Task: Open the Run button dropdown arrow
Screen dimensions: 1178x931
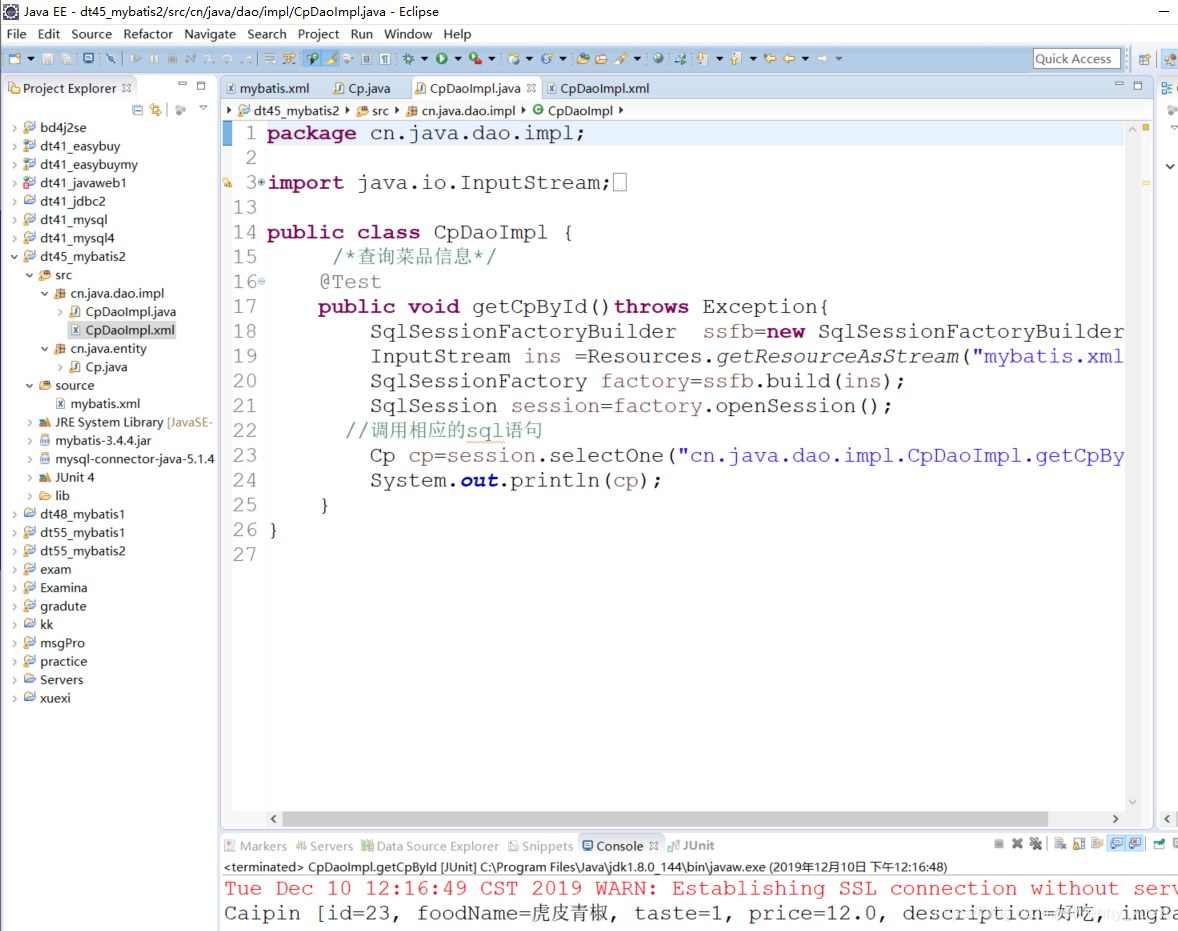Action: coord(458,59)
